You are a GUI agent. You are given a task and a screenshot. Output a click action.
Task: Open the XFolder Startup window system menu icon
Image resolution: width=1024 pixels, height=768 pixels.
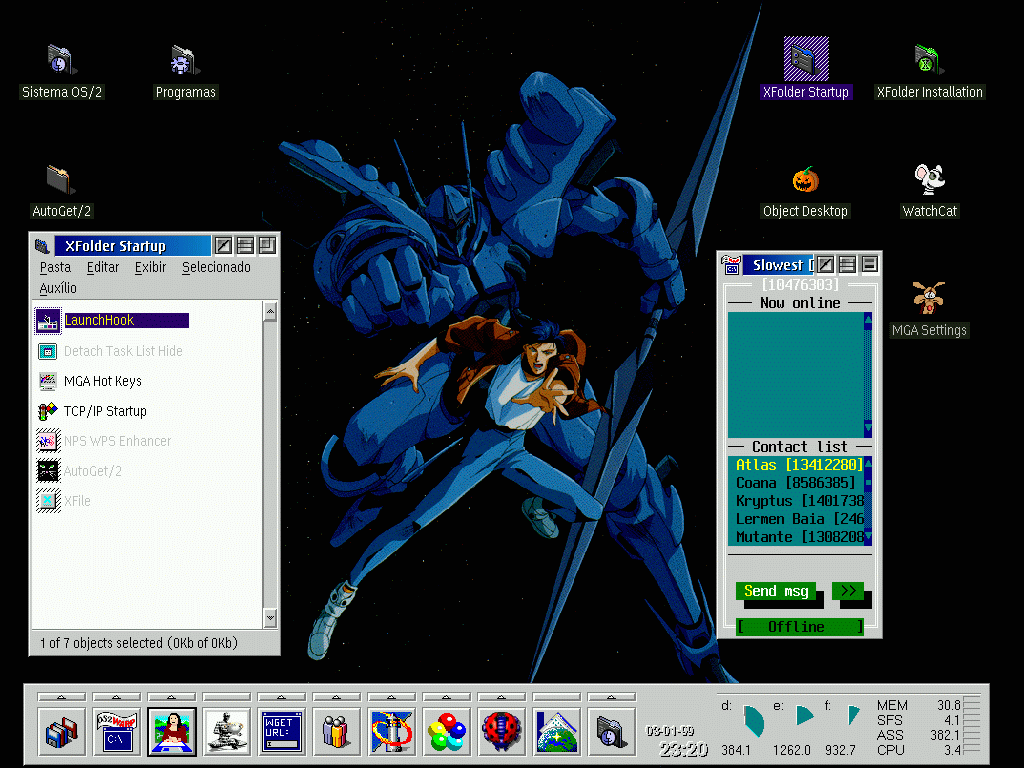coord(42,246)
